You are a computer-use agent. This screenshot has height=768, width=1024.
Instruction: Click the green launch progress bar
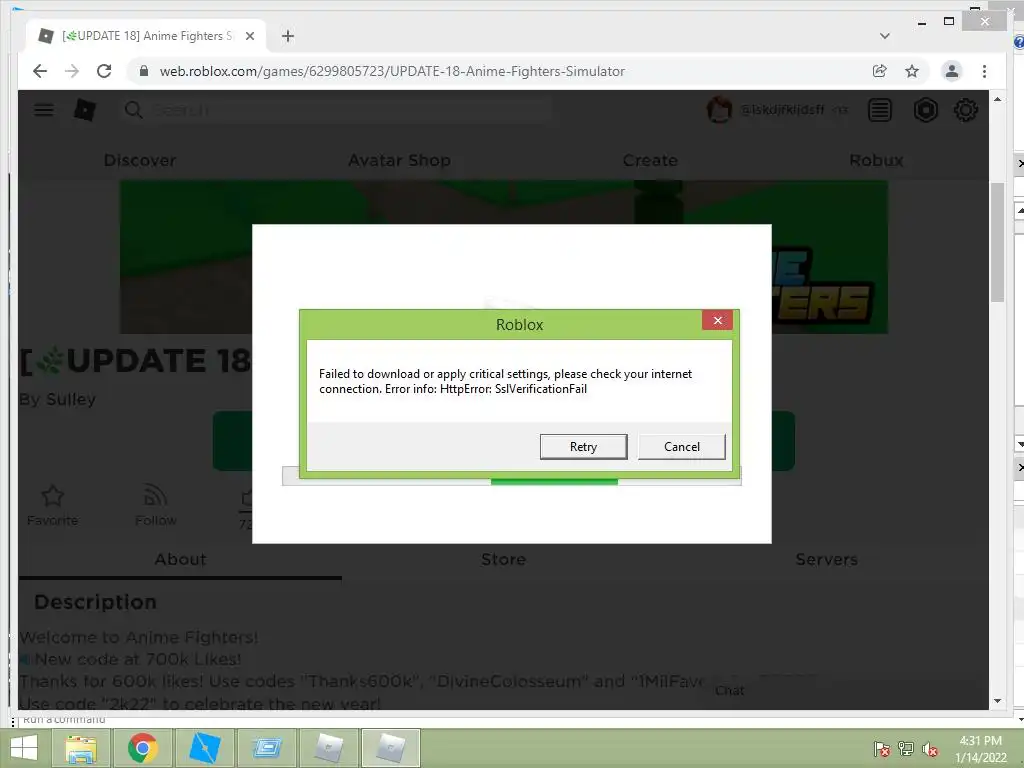tap(554, 482)
